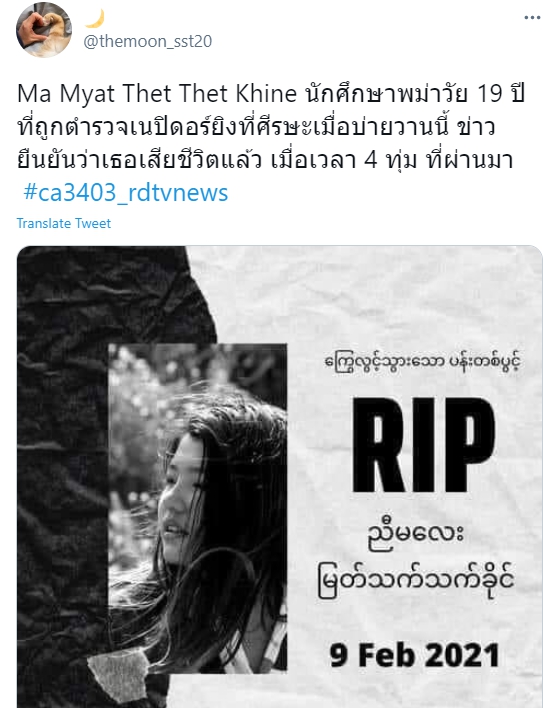Click the second line of Thai tweet text

point(256,127)
